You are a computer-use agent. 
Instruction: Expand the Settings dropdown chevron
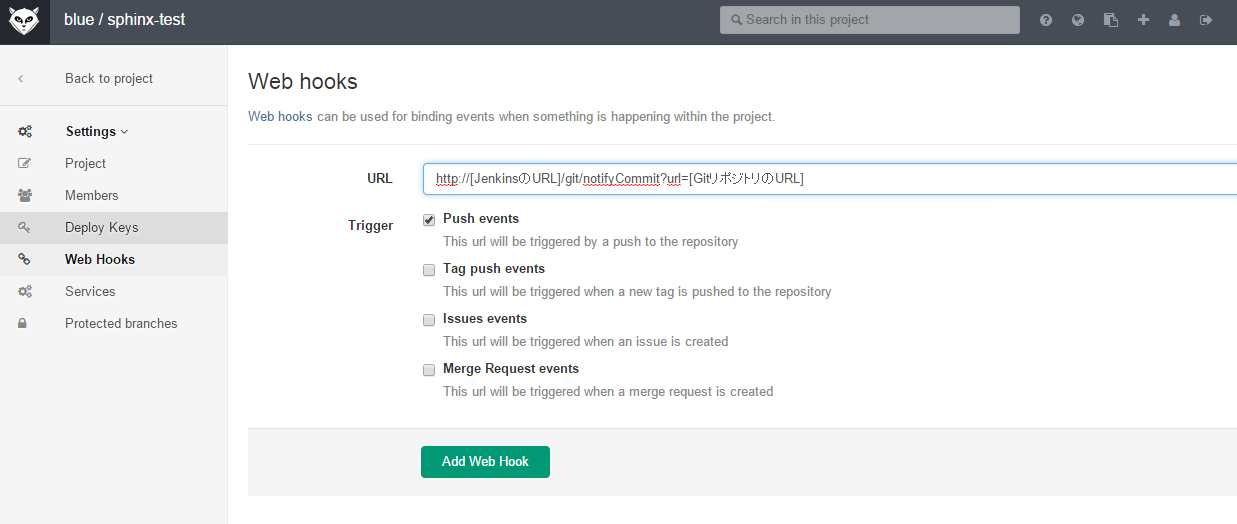[125, 132]
